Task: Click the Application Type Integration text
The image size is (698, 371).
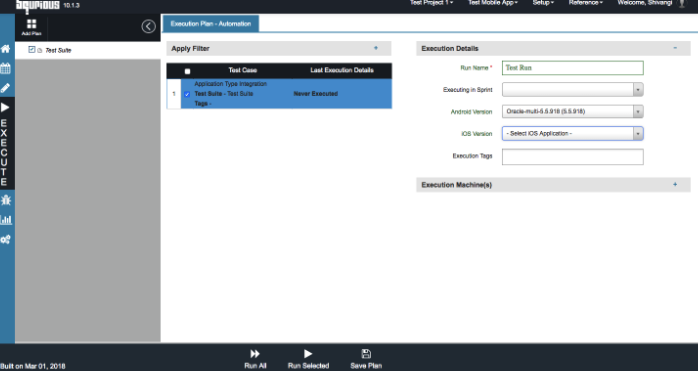Action: click(x=231, y=84)
